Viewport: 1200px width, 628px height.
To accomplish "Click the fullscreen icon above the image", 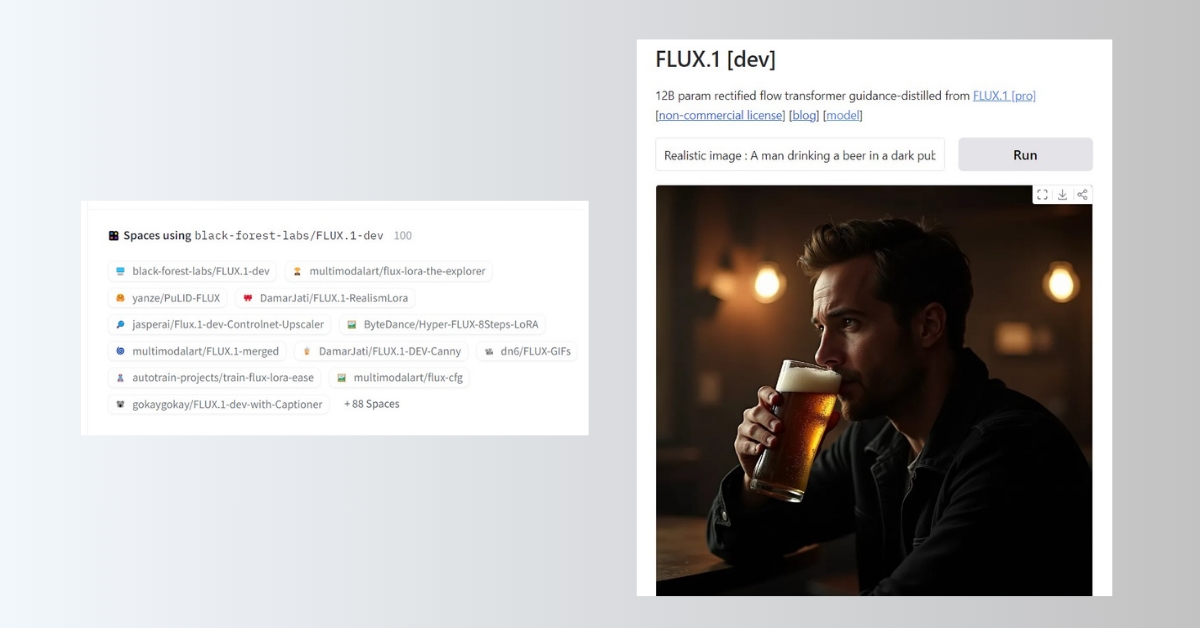I will pos(1042,195).
